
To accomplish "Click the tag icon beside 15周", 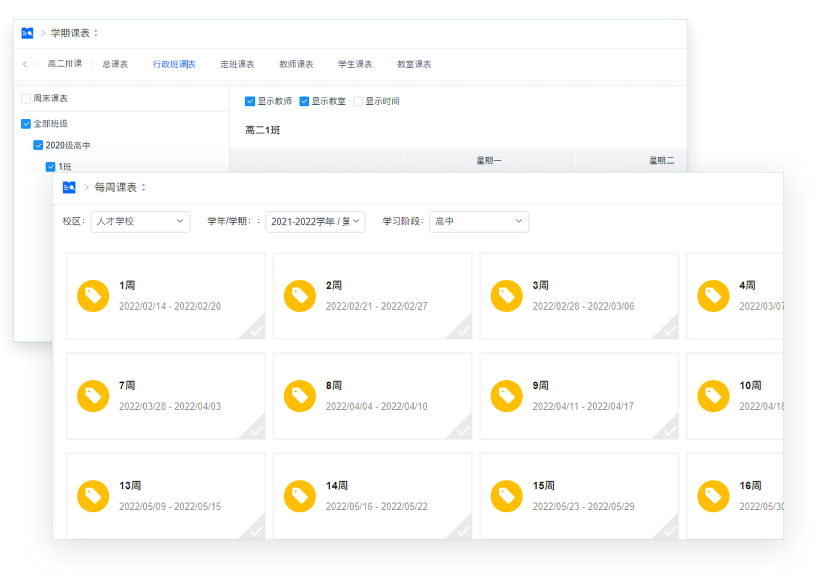I will [x=507, y=495].
